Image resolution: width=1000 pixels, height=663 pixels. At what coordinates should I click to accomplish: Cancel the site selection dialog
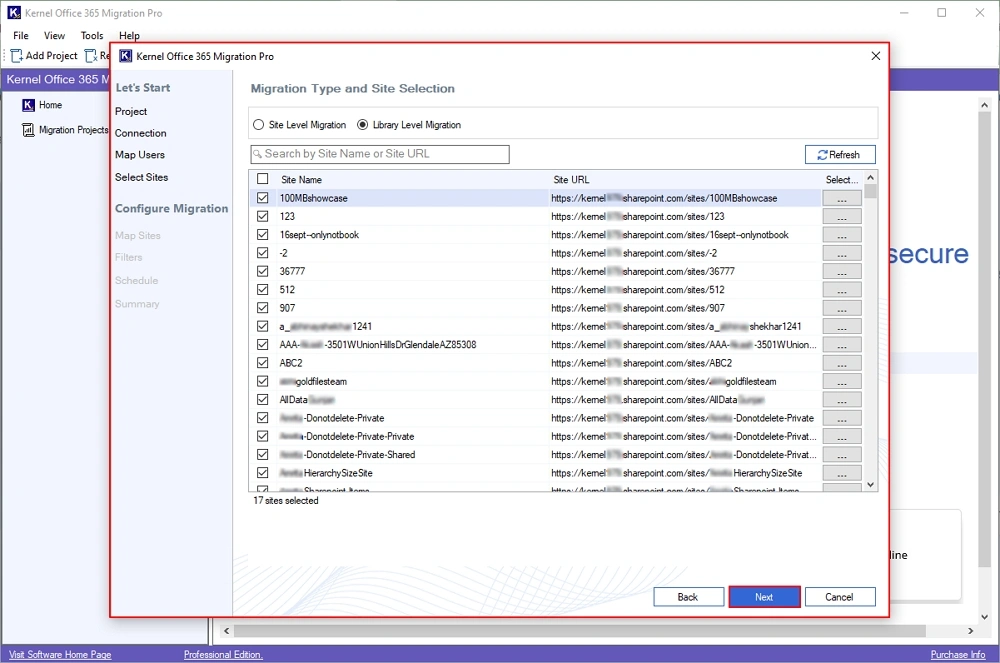coord(840,596)
